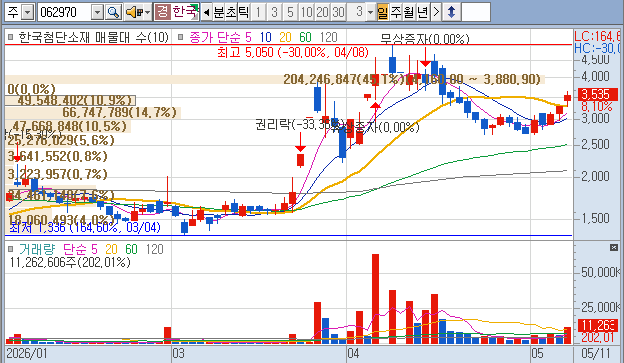This screenshot has height=363, width=624.
Task: Click square marker beside 한국첨단소재 매물대
Action: (x=10, y=37)
